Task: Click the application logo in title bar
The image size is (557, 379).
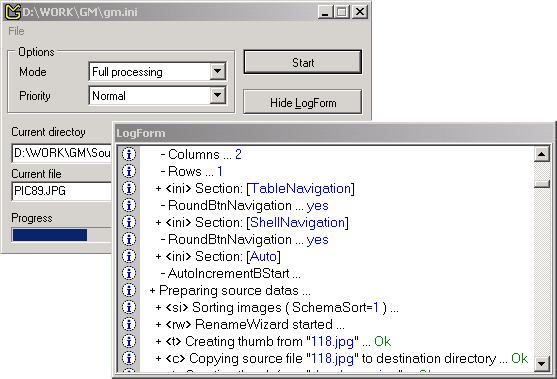Action: tap(13, 12)
